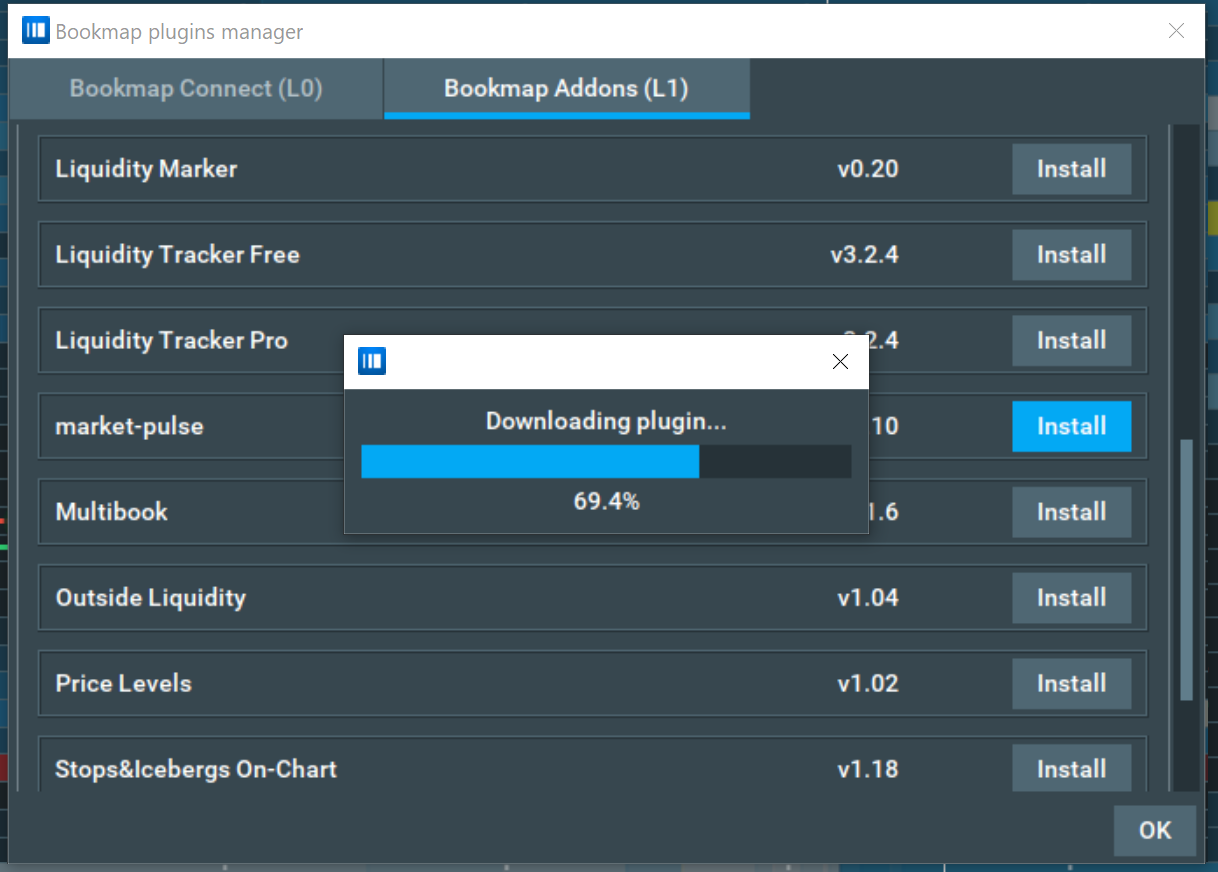
Task: Close the Downloading plugin dialog
Action: [x=841, y=362]
